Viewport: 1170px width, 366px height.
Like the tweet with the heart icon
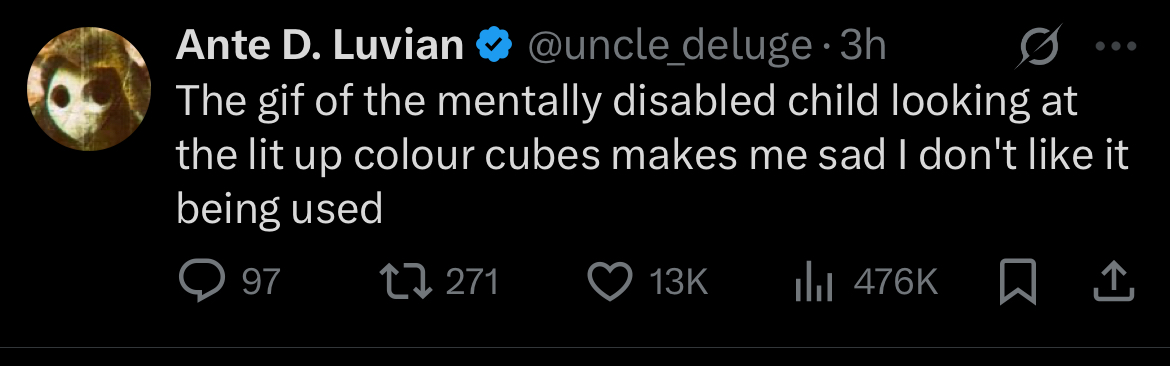coord(610,283)
